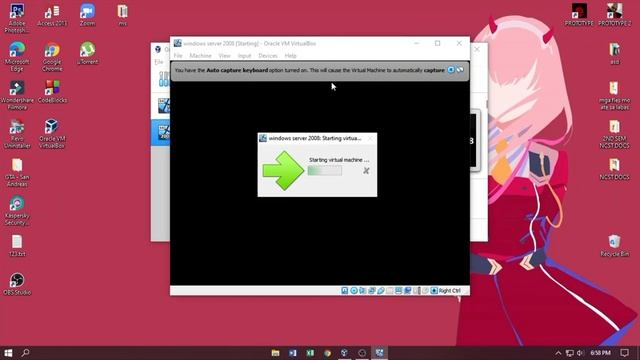
Task: Select the OBS Studio desktop shortcut
Action: pyautogui.click(x=17, y=284)
